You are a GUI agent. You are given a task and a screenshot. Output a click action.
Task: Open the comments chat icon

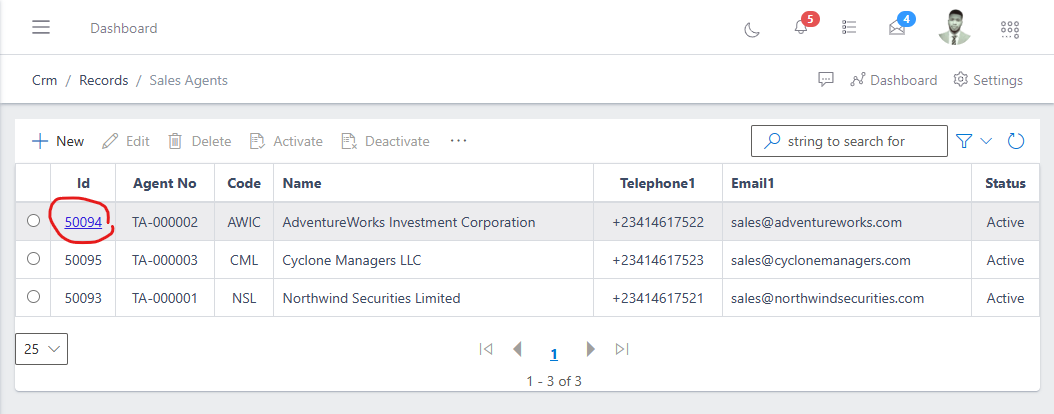pos(826,80)
